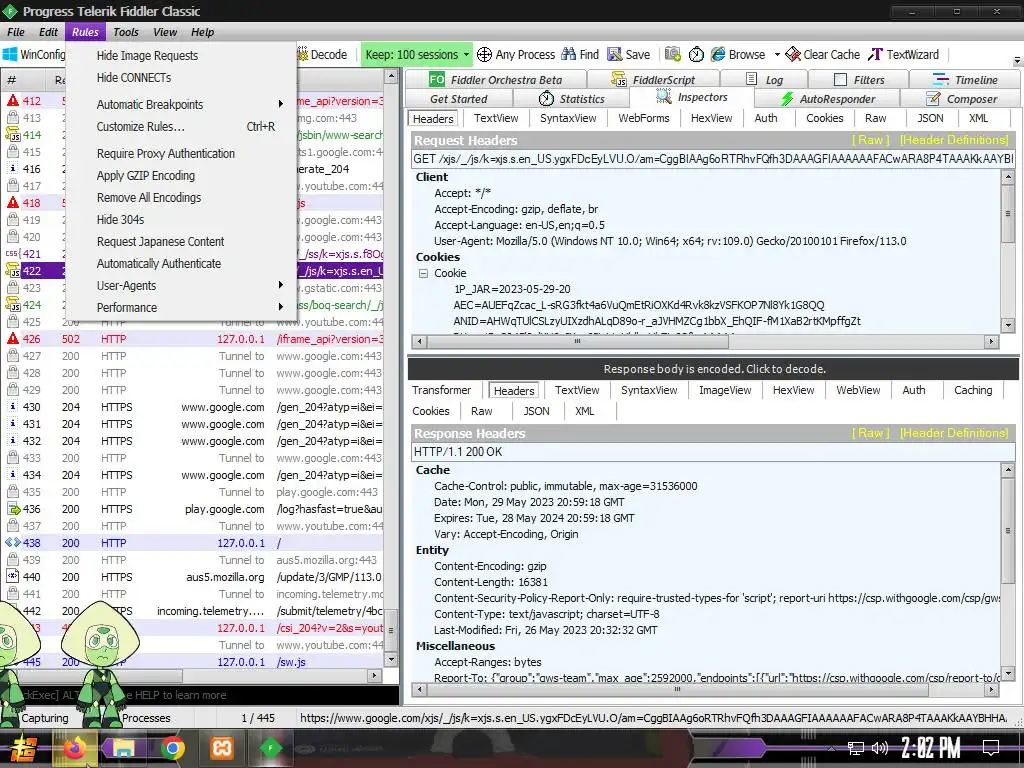The width and height of the screenshot is (1024, 768).
Task: Click the Any Process crosshair icon
Action: click(x=484, y=55)
